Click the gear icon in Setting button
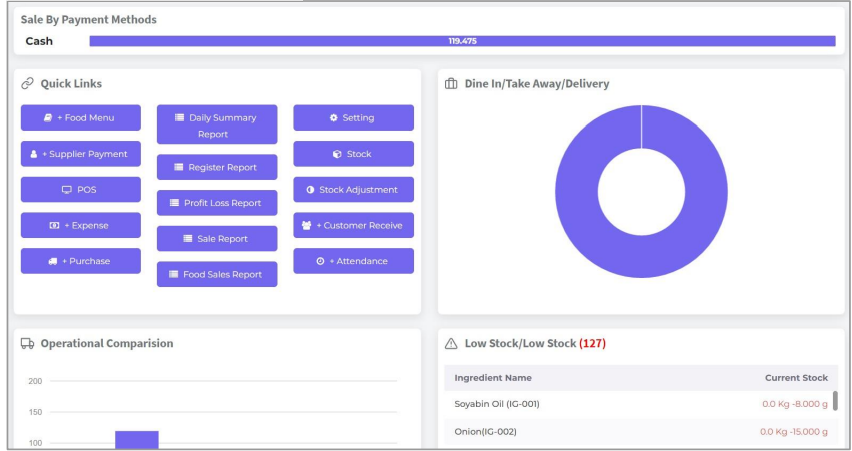The width and height of the screenshot is (852, 451). click(334, 117)
